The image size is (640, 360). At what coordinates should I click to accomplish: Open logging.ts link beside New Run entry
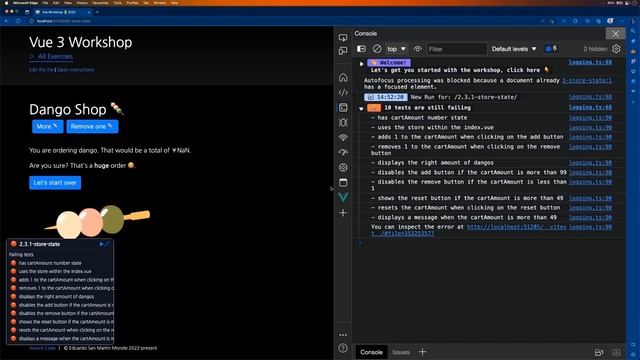[x=590, y=97]
